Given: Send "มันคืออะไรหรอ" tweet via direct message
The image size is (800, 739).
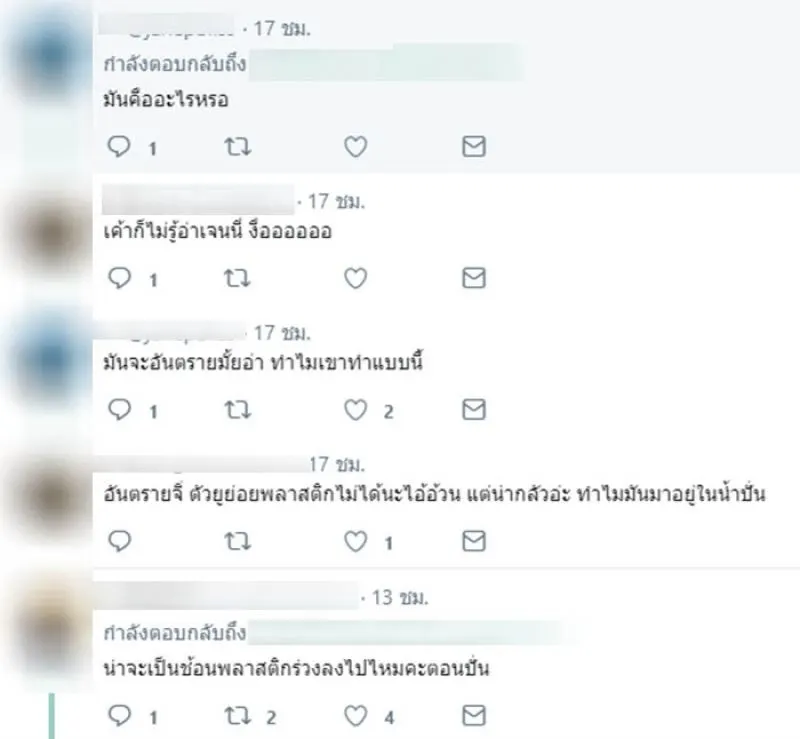Looking at the screenshot, I should 474,146.
